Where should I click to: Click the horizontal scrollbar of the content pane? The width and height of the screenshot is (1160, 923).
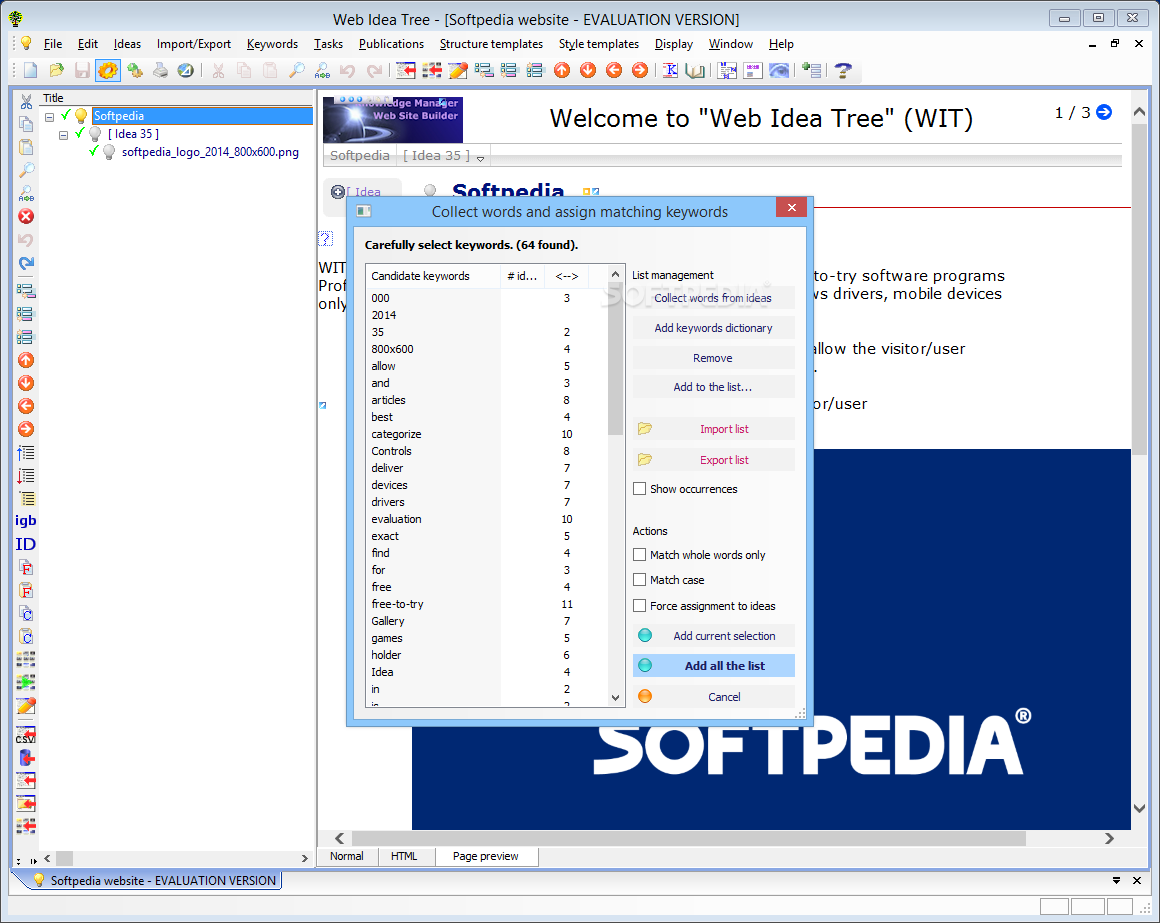(688, 838)
